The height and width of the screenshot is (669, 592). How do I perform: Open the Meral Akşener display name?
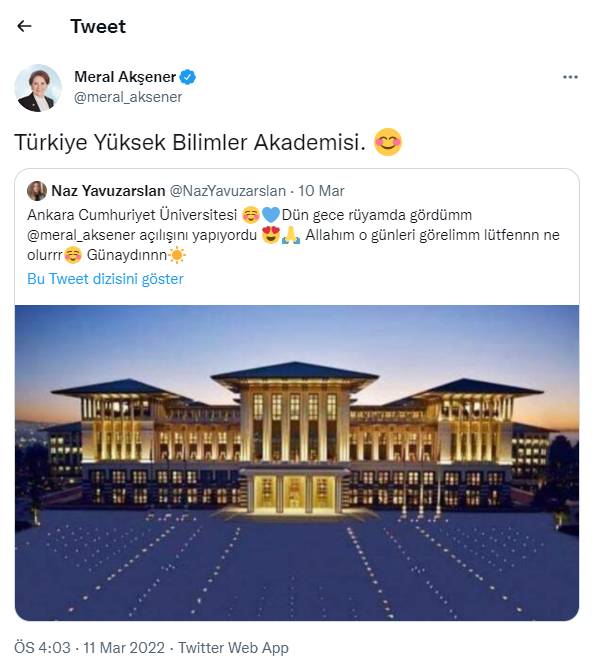(125, 77)
